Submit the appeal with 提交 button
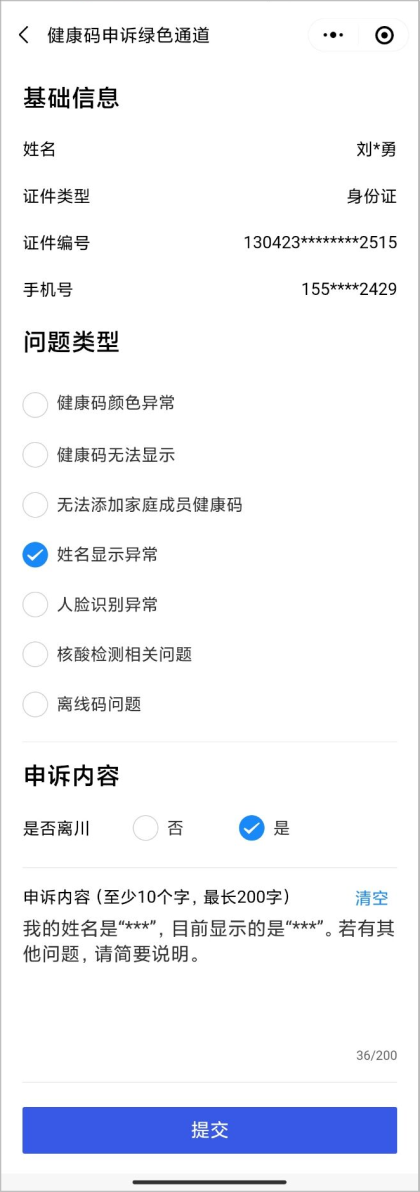This screenshot has height=1192, width=420. 209,1130
